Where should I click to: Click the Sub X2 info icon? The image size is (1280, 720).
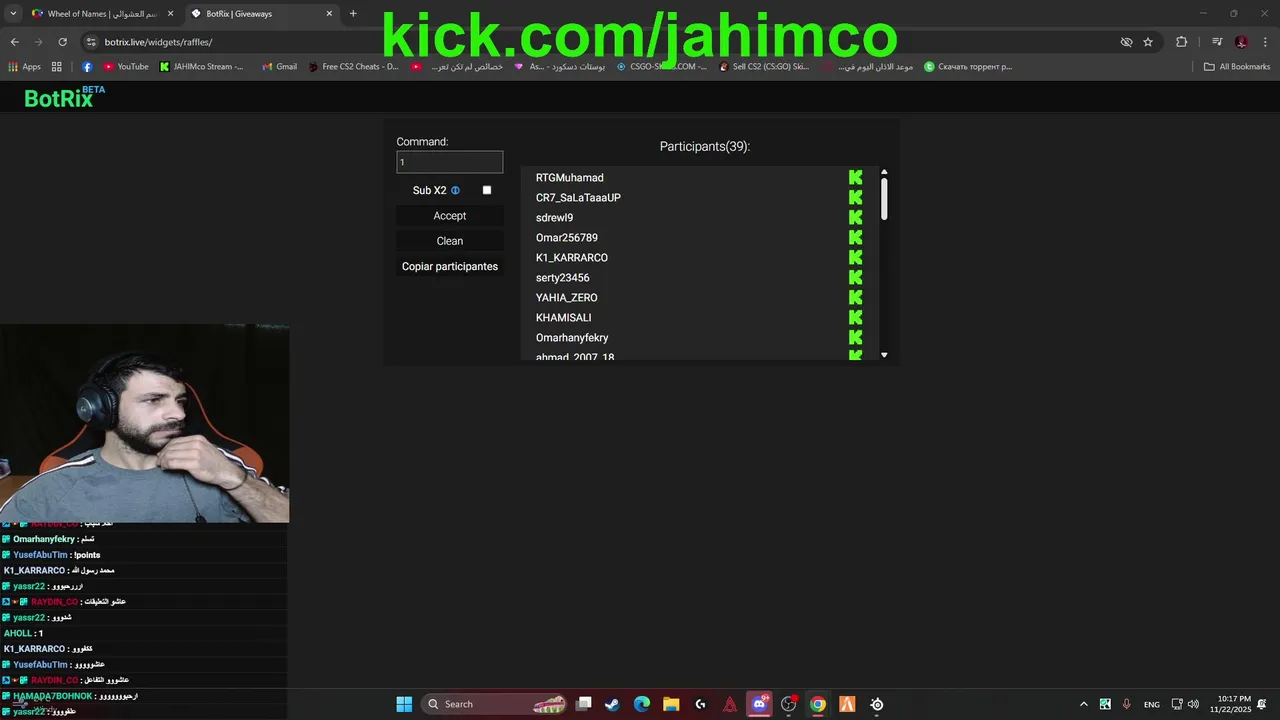[455, 190]
